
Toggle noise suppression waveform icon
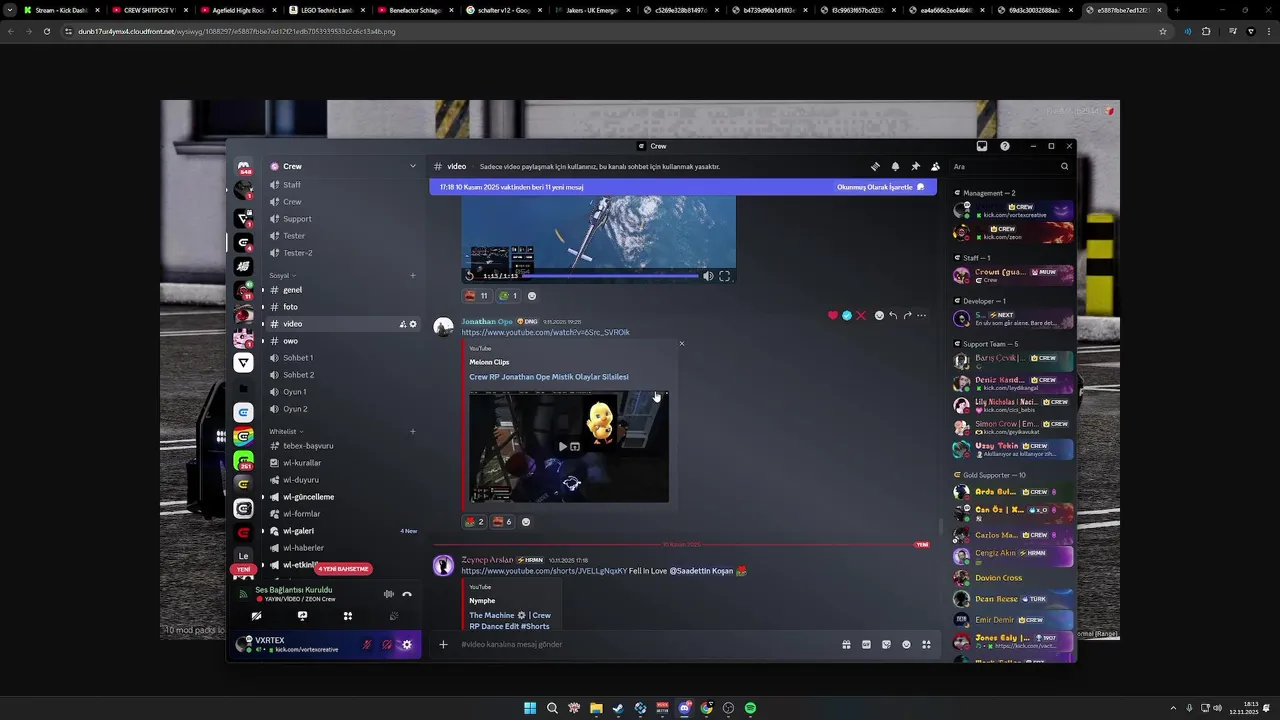point(389,594)
